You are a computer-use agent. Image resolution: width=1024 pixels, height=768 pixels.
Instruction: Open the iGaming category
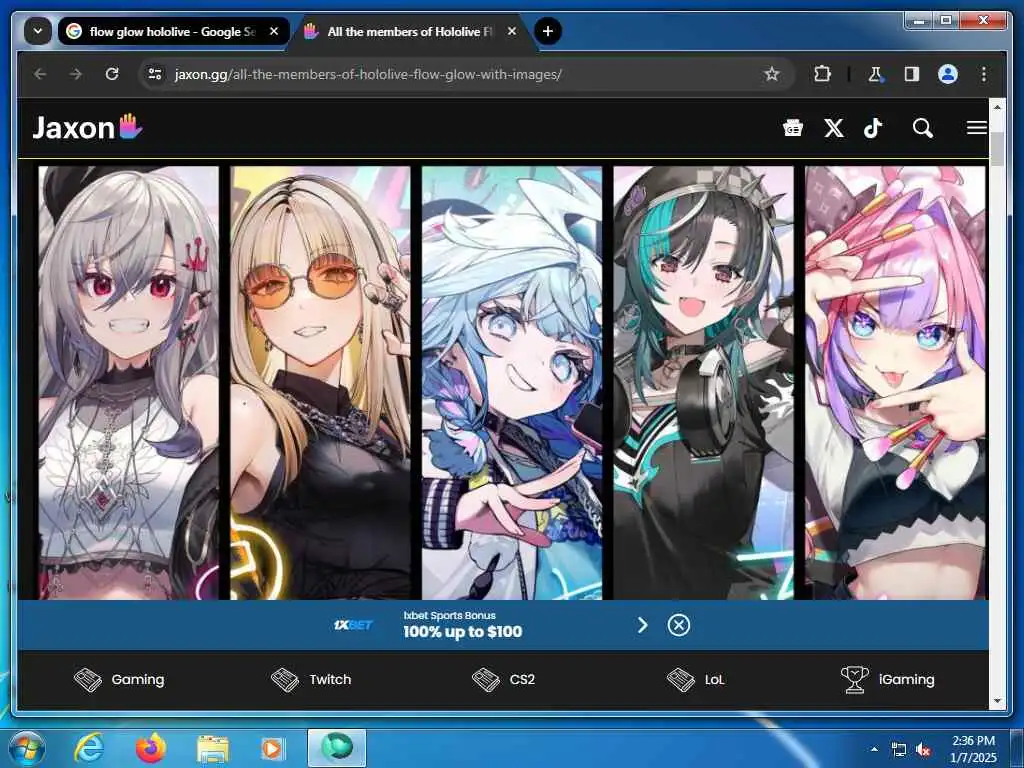tap(888, 679)
